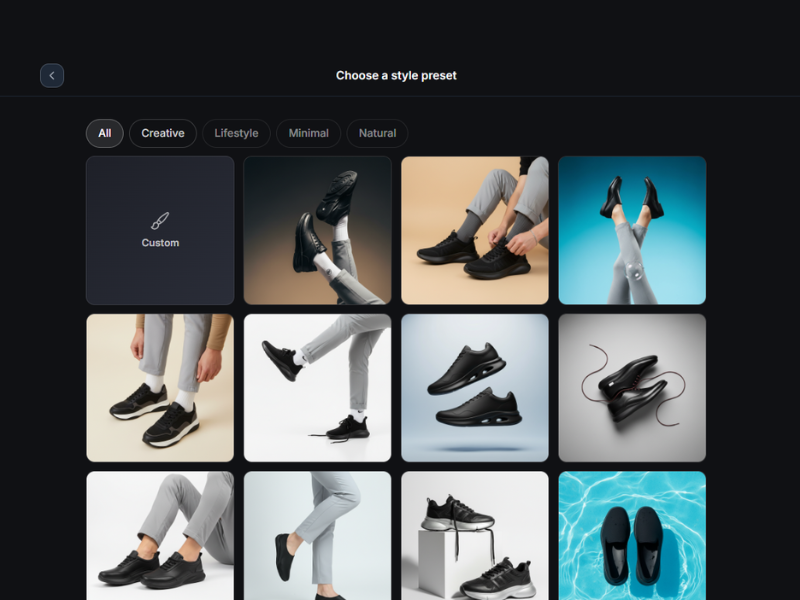
Task: Choose the floating sneakers pale blue preset
Action: click(475, 388)
